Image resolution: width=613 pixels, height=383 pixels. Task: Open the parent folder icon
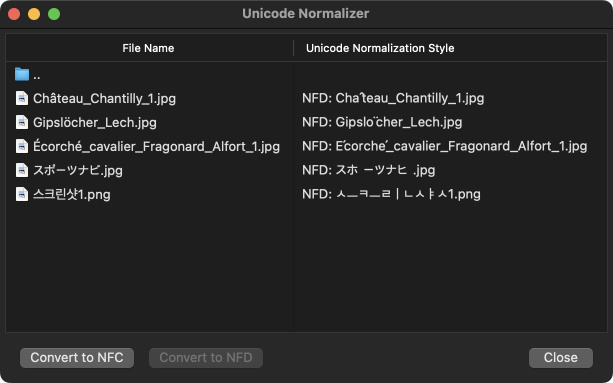22,74
